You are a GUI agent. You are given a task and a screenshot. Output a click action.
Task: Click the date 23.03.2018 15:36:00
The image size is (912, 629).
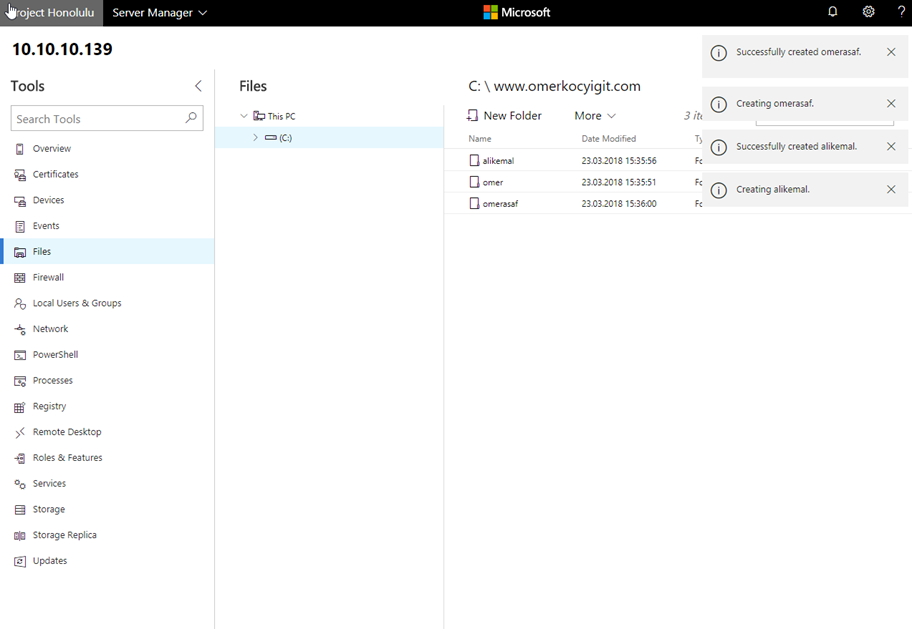pyautogui.click(x=619, y=204)
